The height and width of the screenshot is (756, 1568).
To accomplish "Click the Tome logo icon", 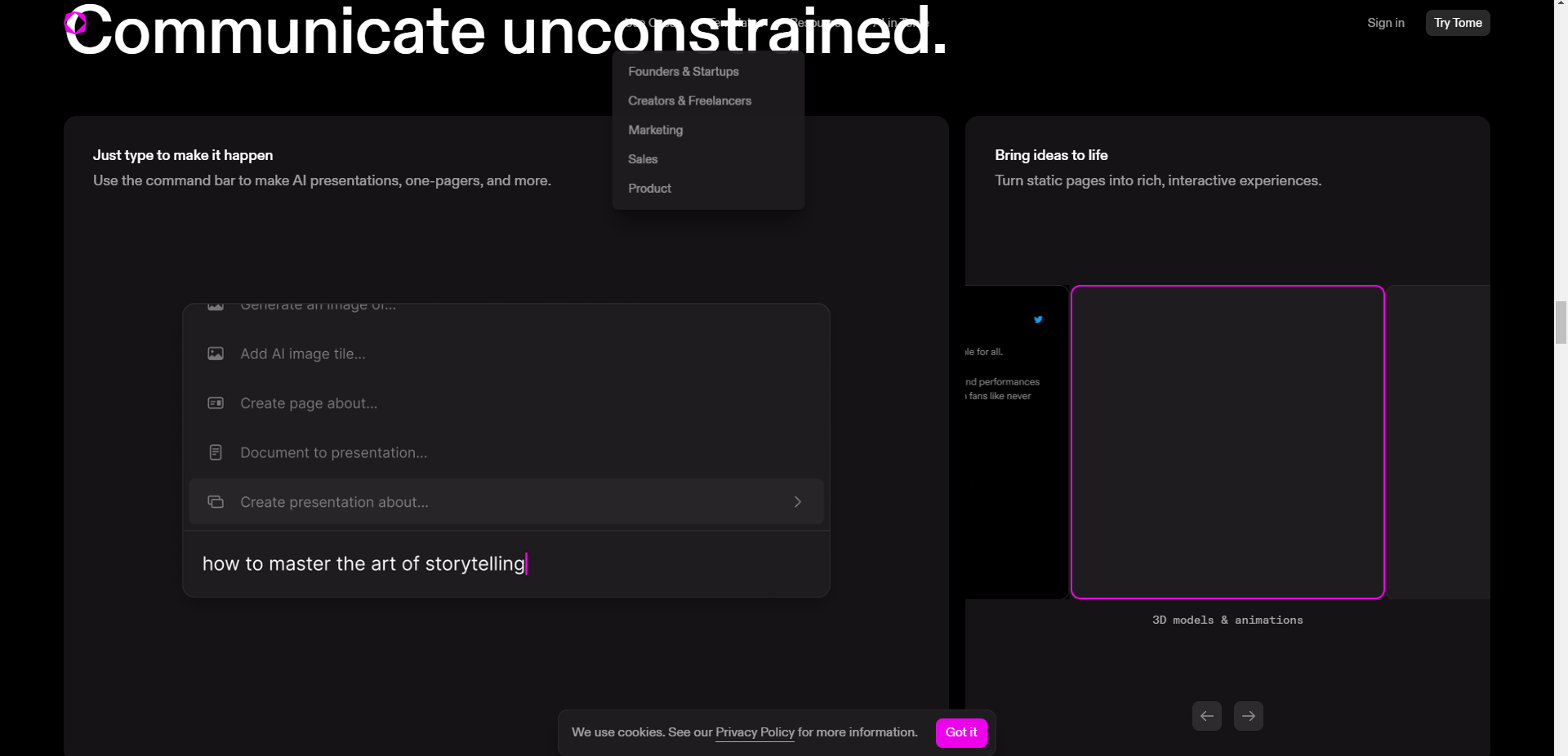I will click(75, 23).
